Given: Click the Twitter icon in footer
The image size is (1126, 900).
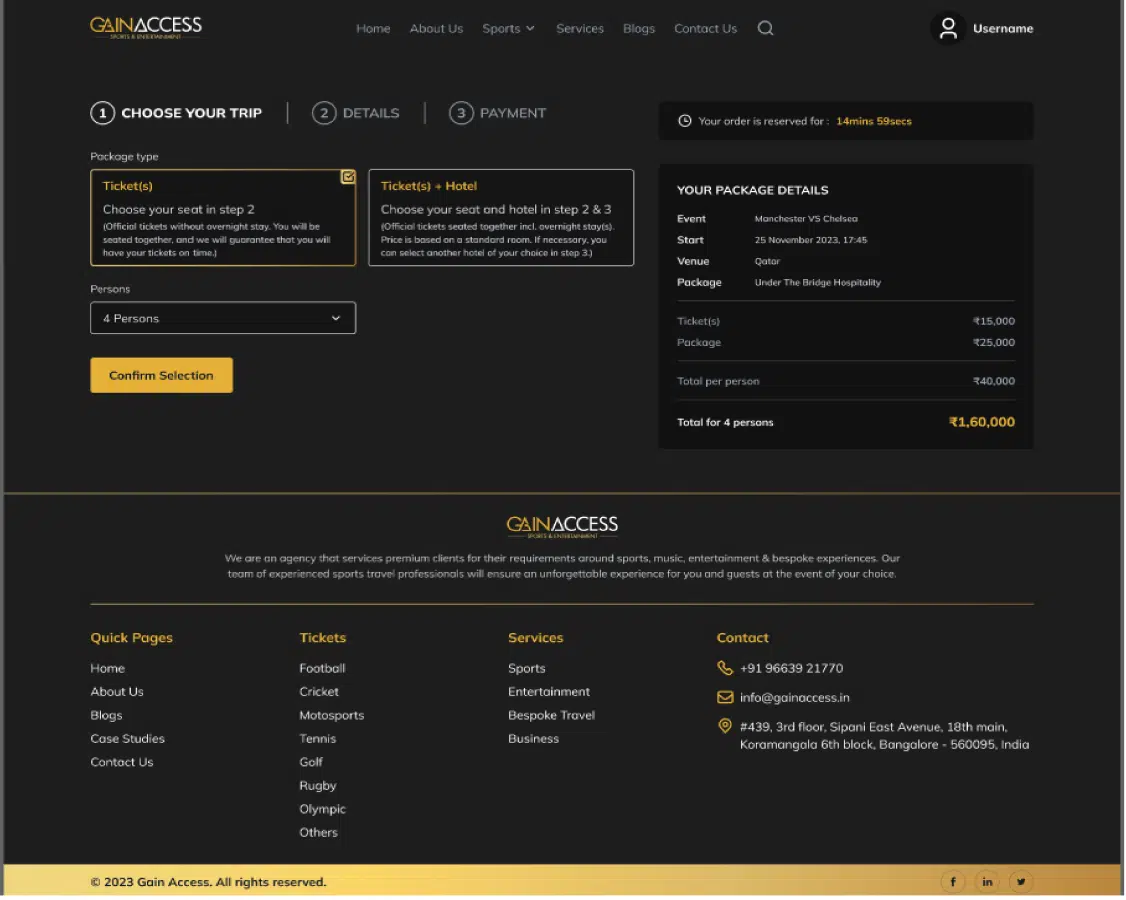Looking at the screenshot, I should point(1021,881).
